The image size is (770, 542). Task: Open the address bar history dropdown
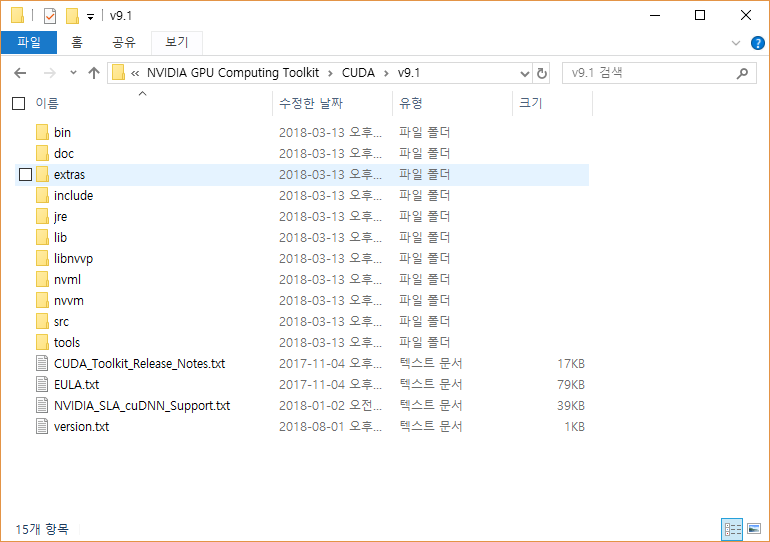(x=525, y=73)
